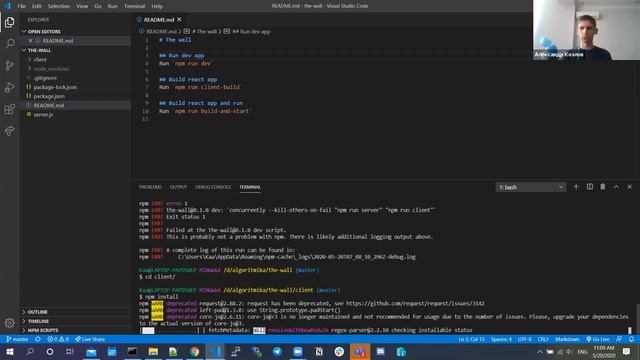This screenshot has width=640, height=360.
Task: Open Notion from the taskbar
Action: coord(319,351)
